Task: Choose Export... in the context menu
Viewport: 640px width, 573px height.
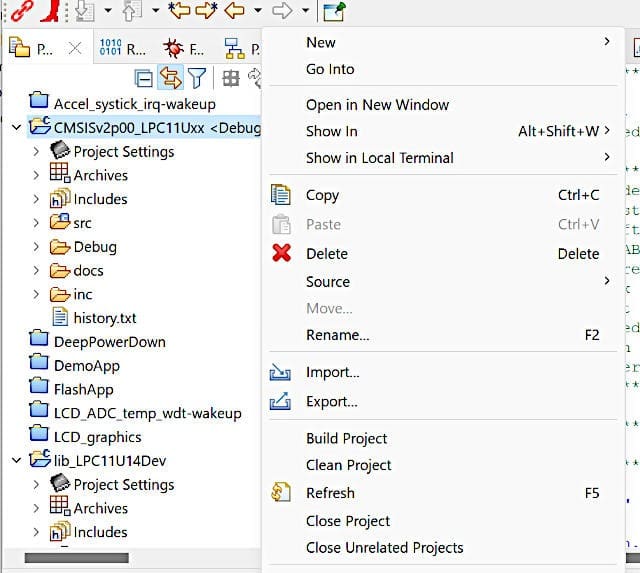Action: 331,401
